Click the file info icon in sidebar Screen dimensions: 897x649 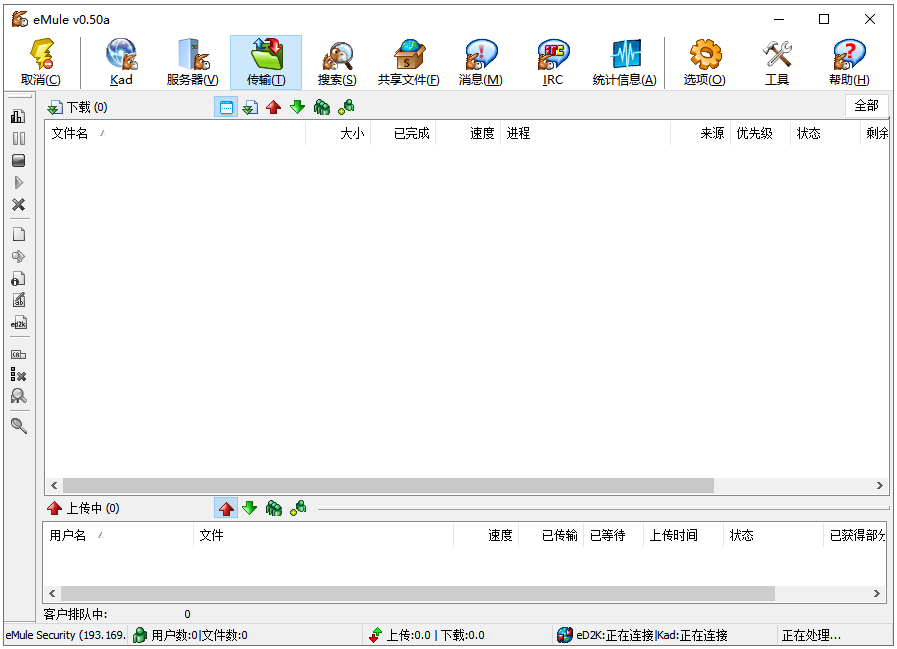click(18, 279)
